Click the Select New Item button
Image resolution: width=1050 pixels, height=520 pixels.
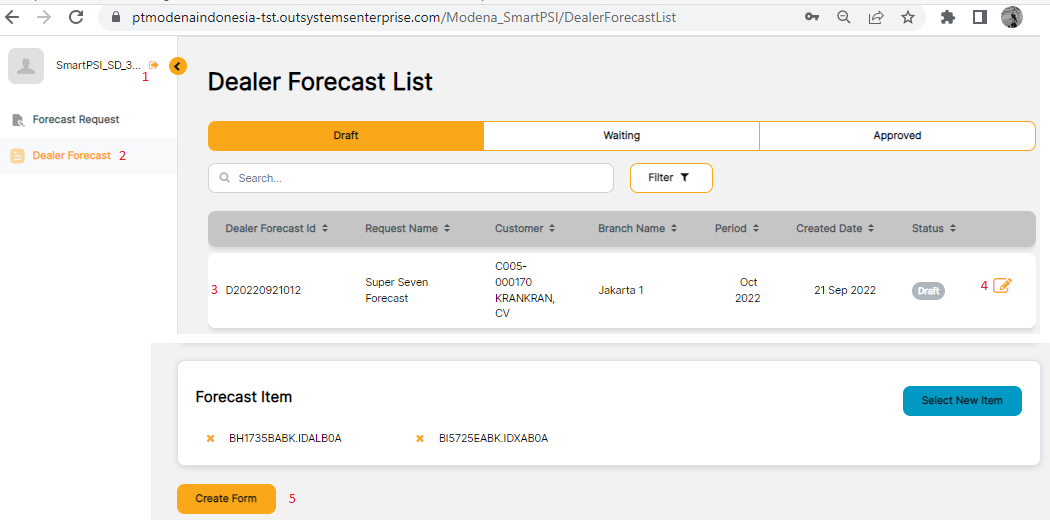click(961, 400)
